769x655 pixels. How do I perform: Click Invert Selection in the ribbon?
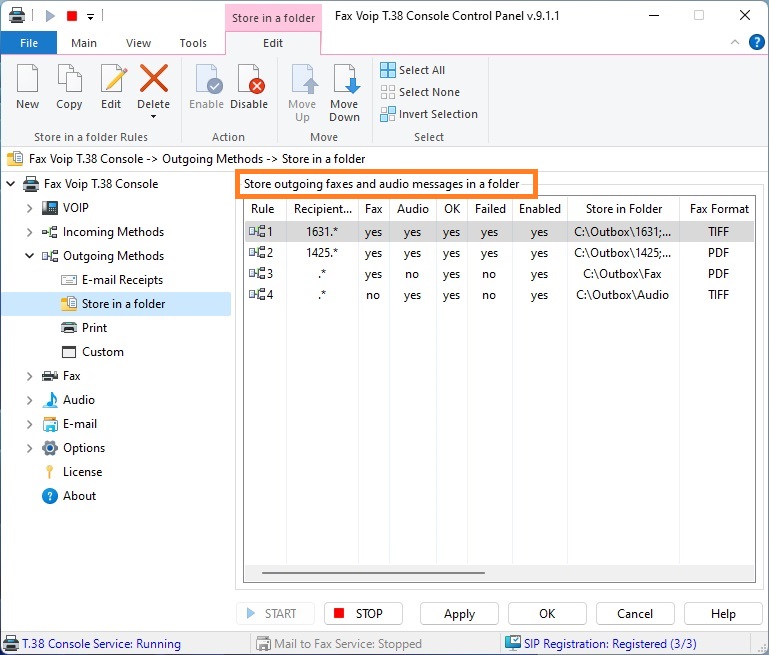coord(429,114)
